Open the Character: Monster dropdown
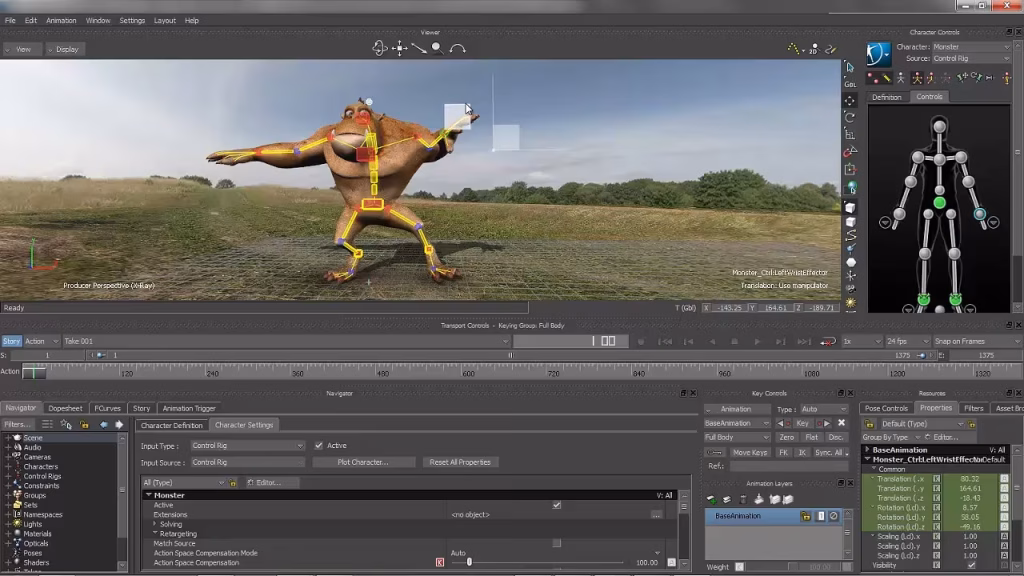Viewport: 1024px width, 576px height. [x=970, y=45]
